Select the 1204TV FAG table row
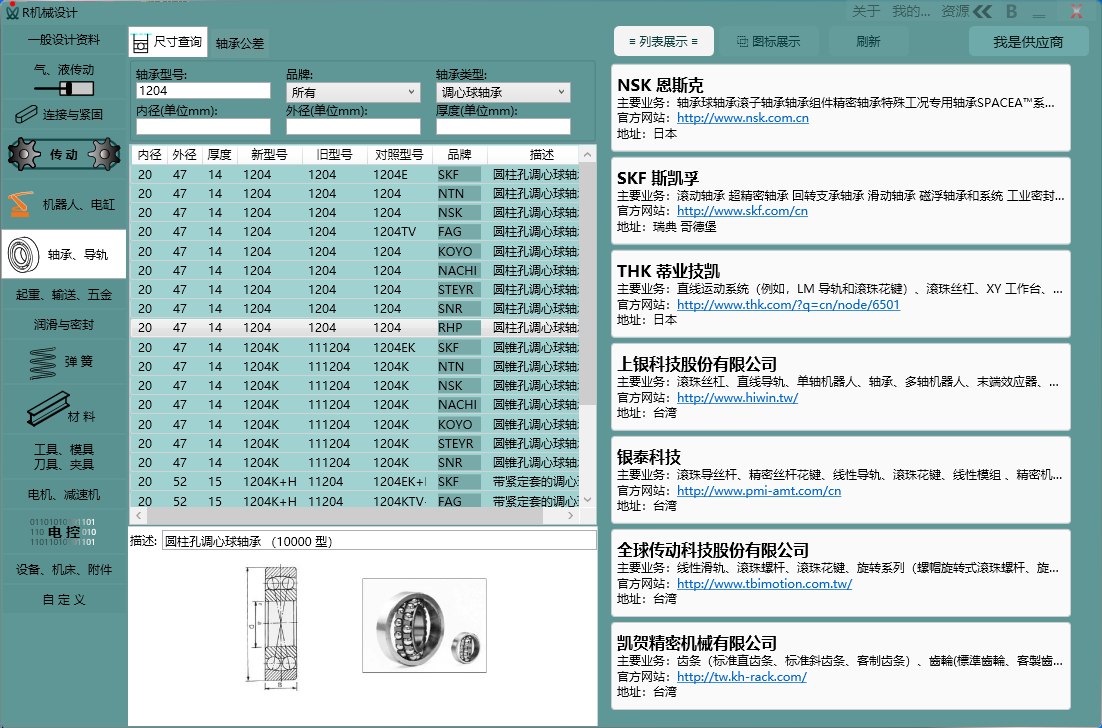This screenshot has width=1102, height=728. click(x=354, y=232)
